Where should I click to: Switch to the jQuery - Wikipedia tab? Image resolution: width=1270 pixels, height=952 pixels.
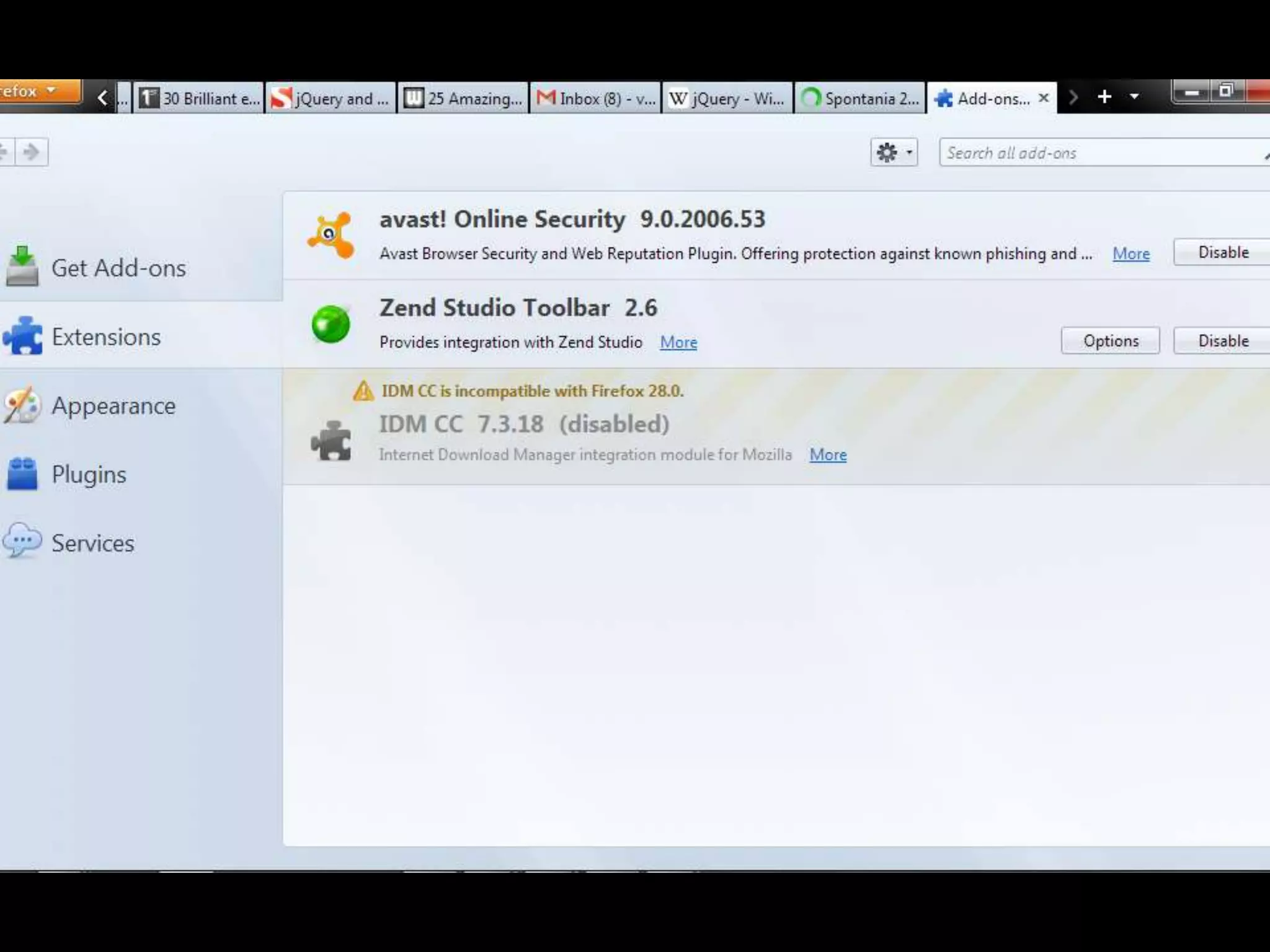[x=727, y=98]
